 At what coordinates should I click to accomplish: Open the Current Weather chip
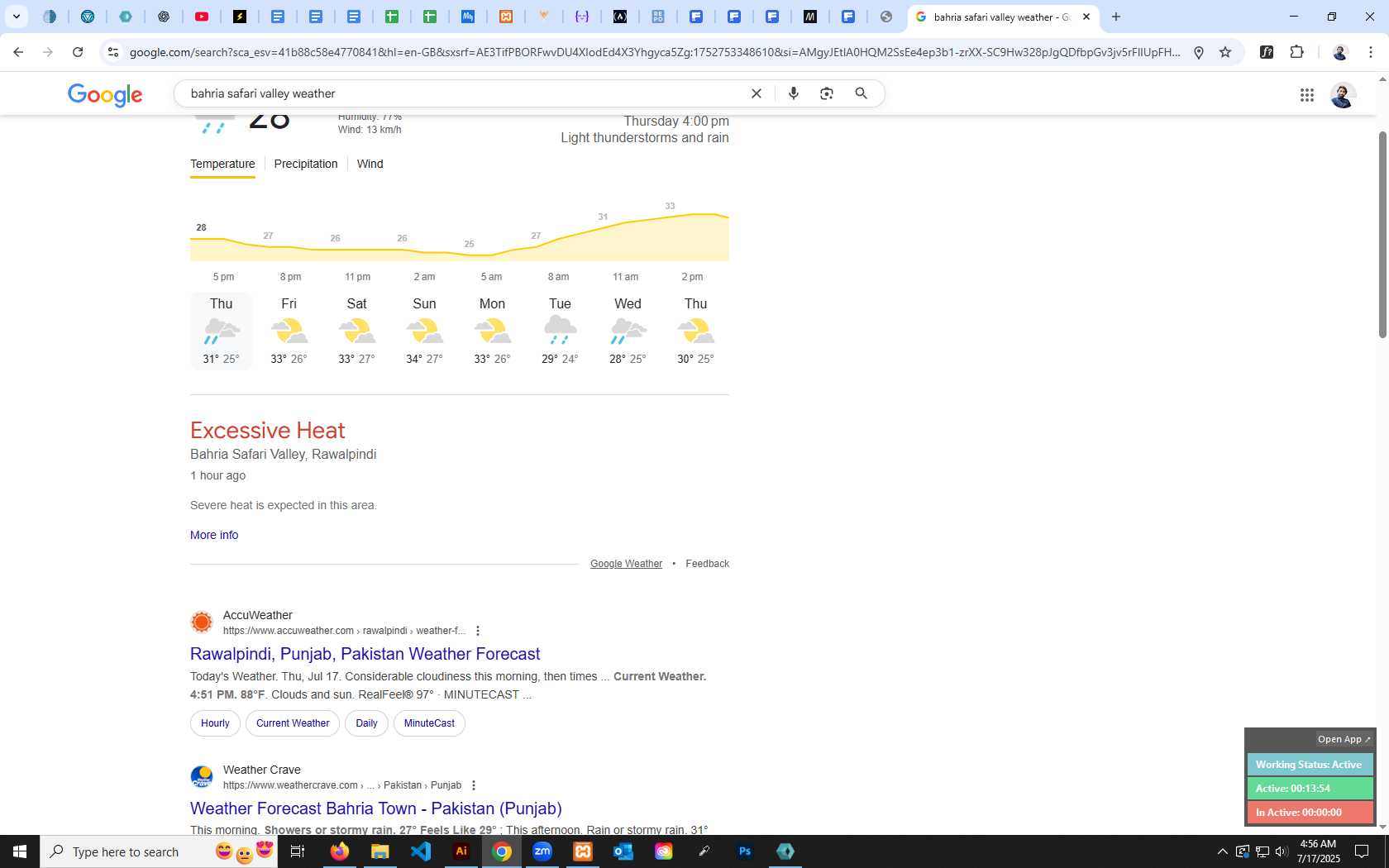coord(293,723)
